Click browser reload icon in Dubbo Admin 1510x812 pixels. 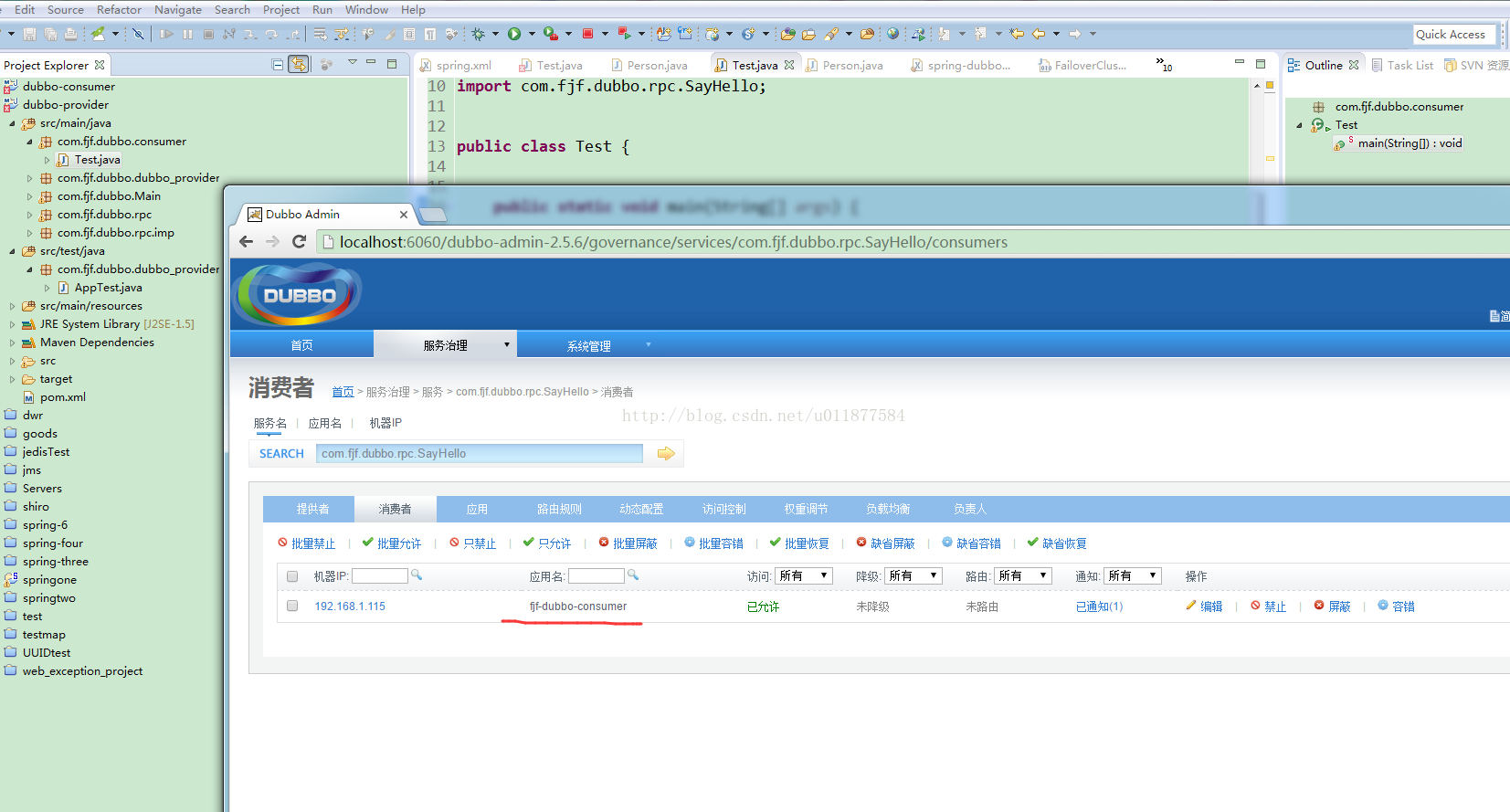[299, 241]
